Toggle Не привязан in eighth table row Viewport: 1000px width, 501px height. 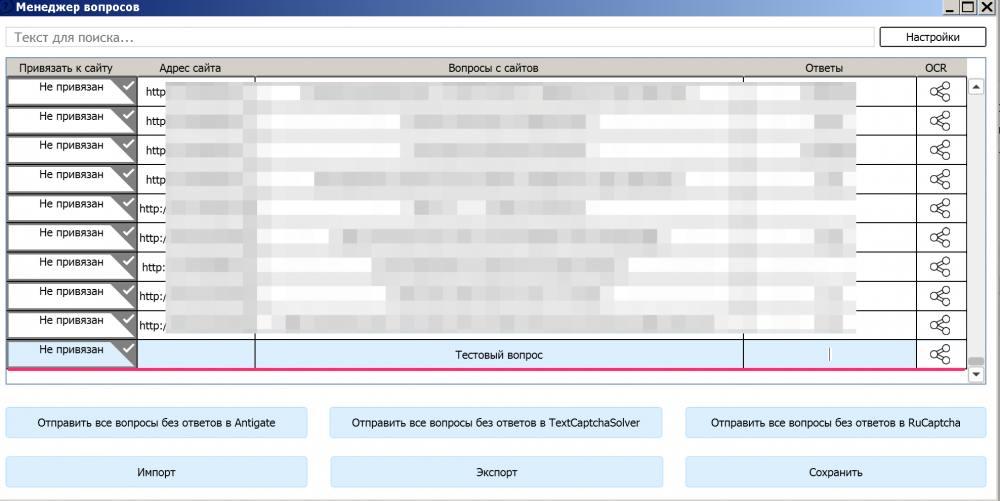click(72, 296)
